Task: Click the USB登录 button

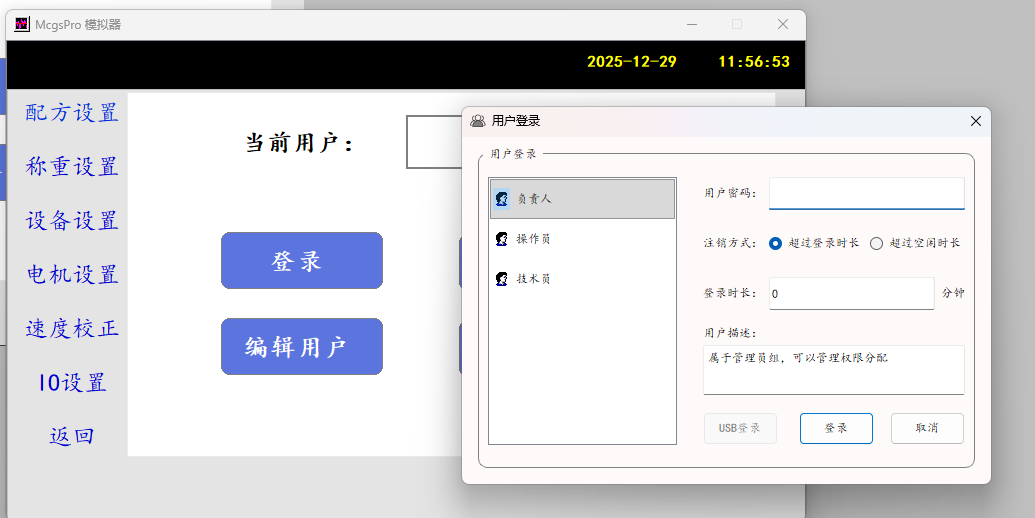Action: [x=740, y=428]
